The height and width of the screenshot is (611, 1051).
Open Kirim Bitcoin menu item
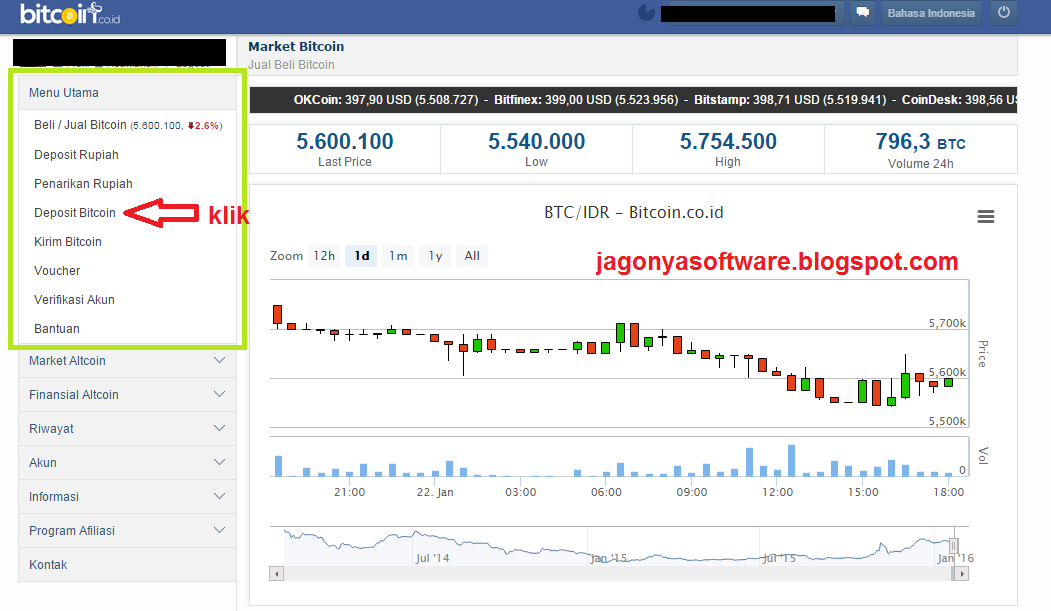pos(68,242)
